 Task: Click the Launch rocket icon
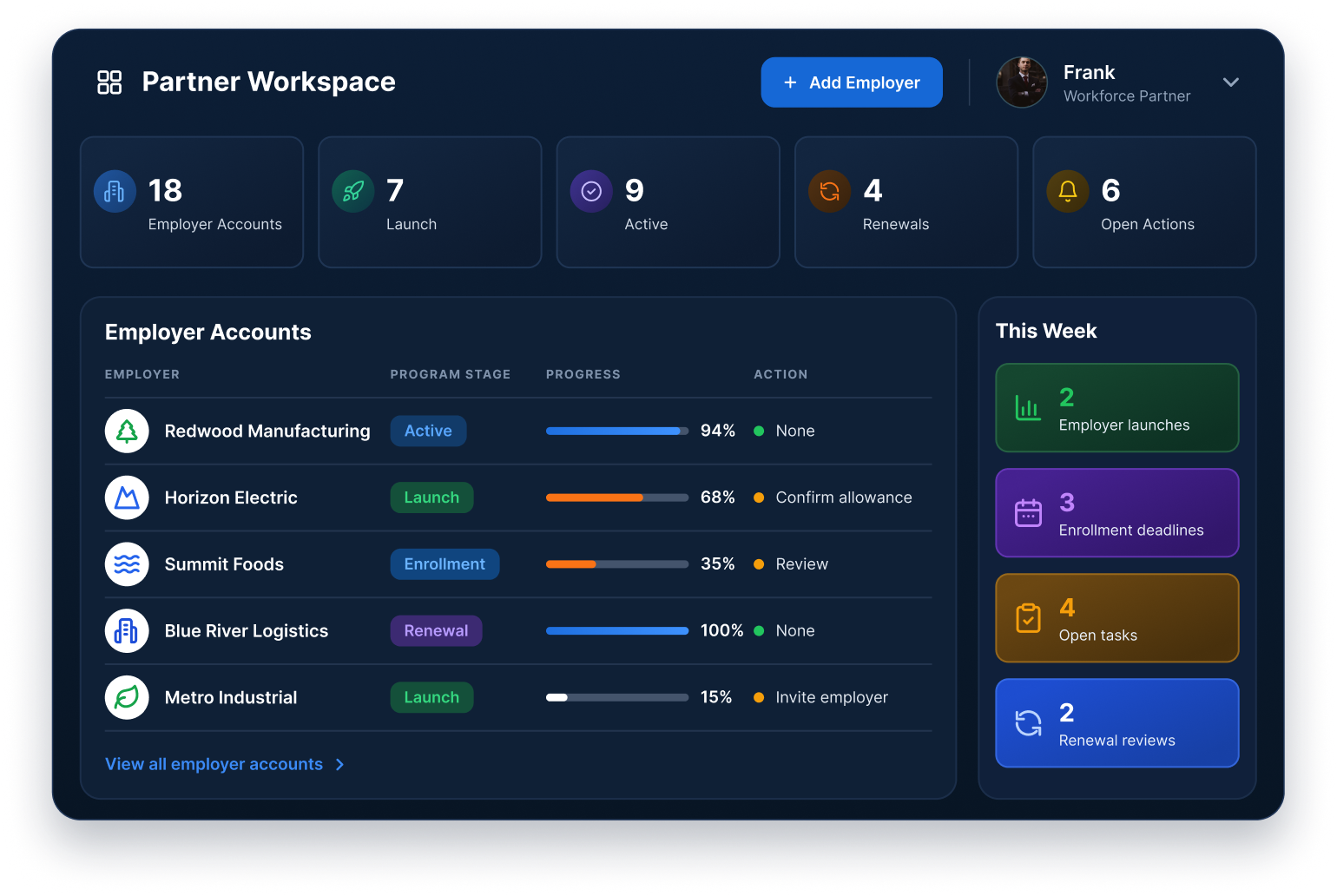pos(353,191)
